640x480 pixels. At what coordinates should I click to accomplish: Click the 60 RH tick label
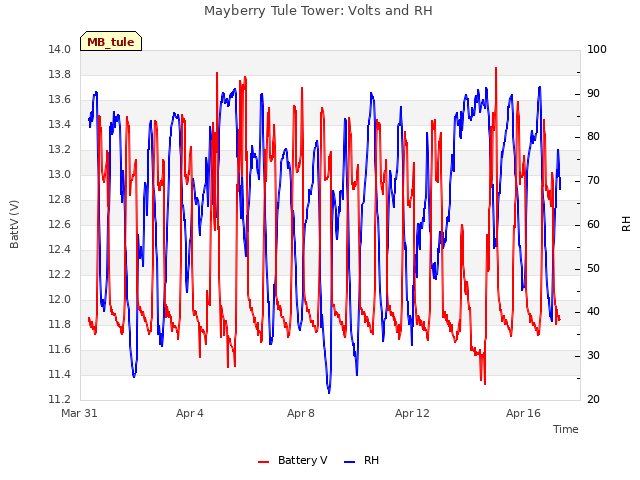click(x=593, y=224)
